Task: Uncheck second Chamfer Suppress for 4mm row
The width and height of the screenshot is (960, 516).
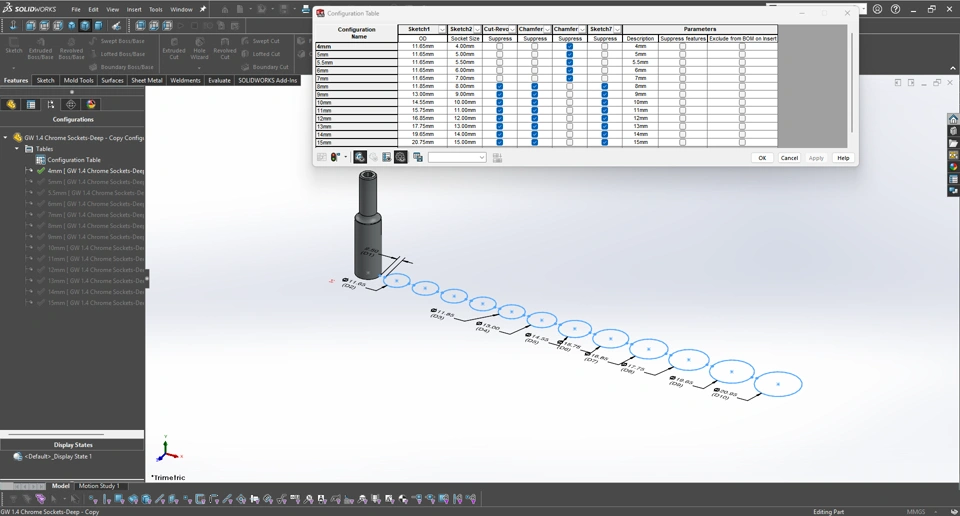Action: [570, 47]
